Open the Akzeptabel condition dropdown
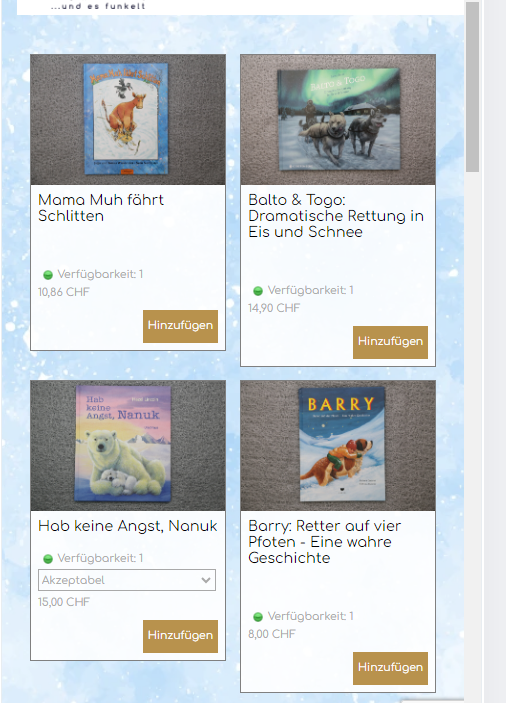This screenshot has width=506, height=703. point(127,580)
